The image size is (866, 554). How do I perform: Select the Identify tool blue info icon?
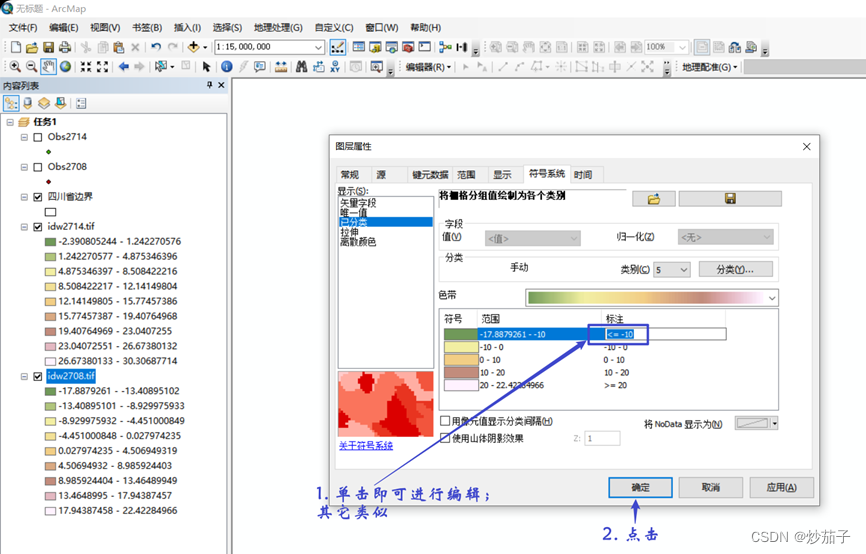tap(226, 67)
